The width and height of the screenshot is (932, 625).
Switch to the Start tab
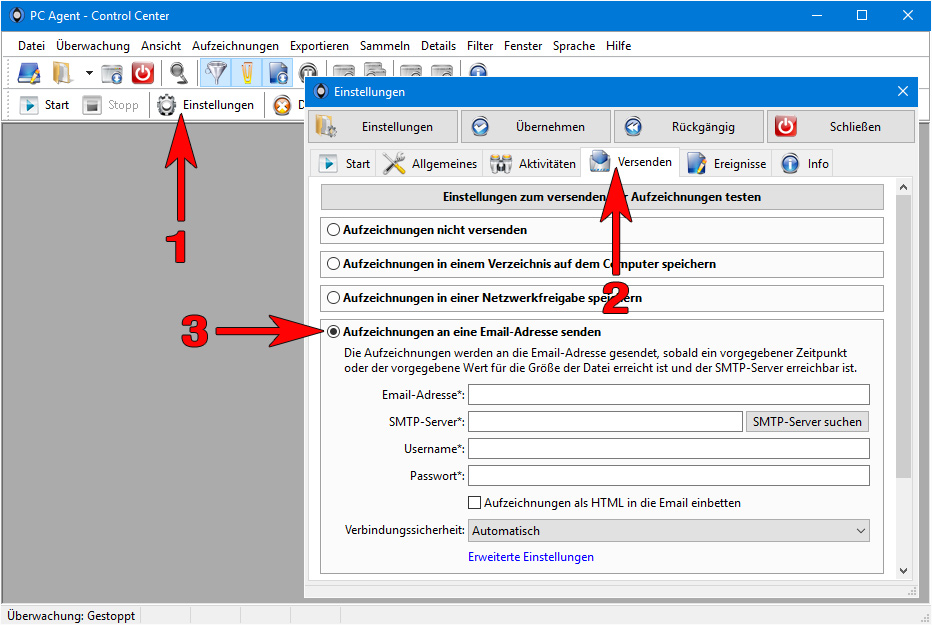click(x=344, y=163)
